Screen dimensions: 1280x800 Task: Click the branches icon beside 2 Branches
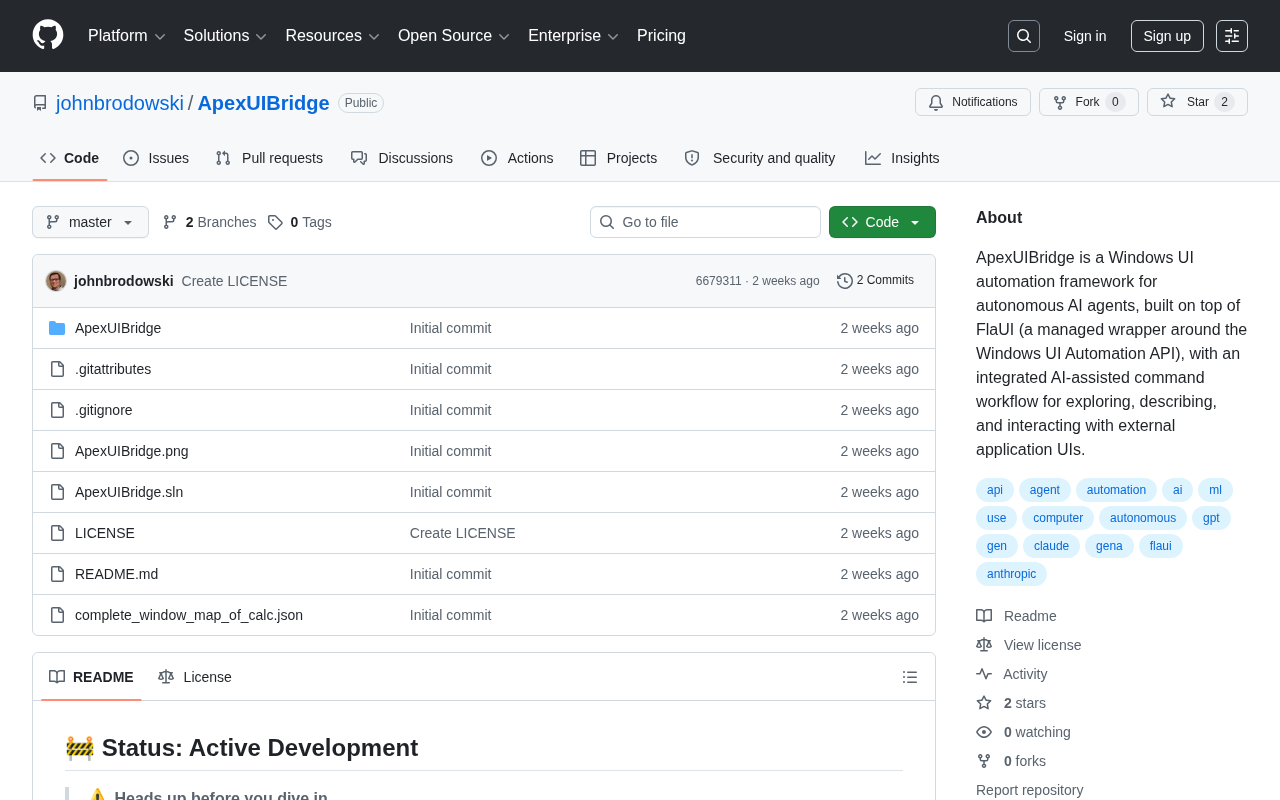click(x=170, y=222)
